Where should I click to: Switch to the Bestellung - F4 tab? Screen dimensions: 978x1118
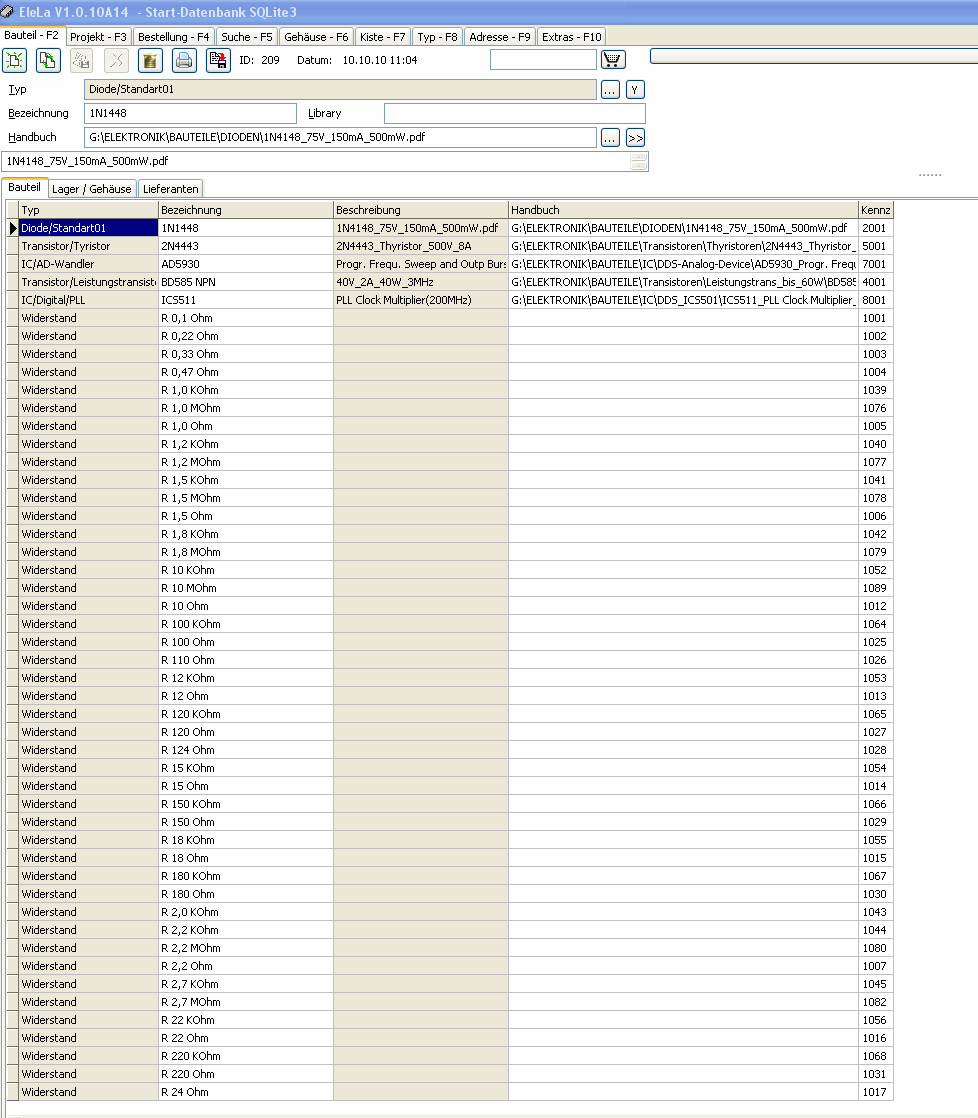tap(173, 37)
